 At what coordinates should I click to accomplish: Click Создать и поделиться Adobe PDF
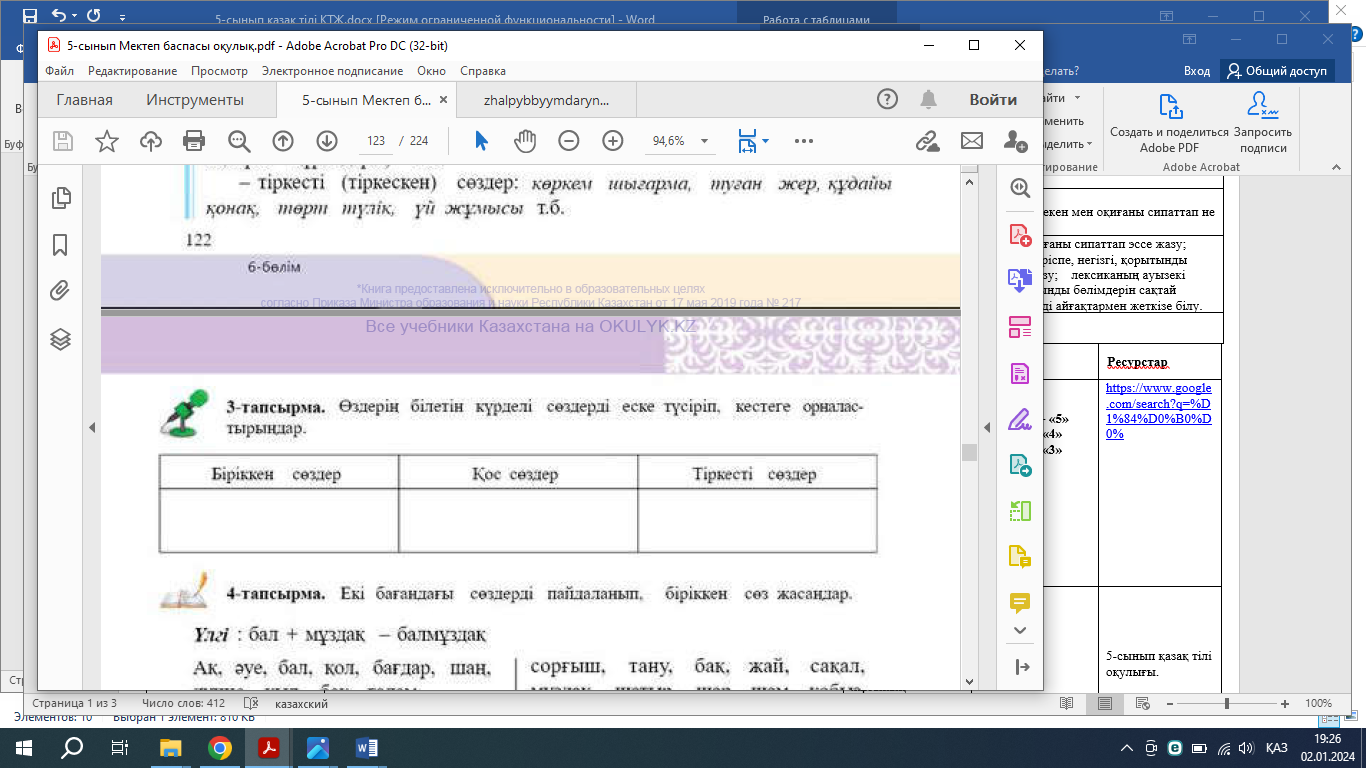(1169, 123)
